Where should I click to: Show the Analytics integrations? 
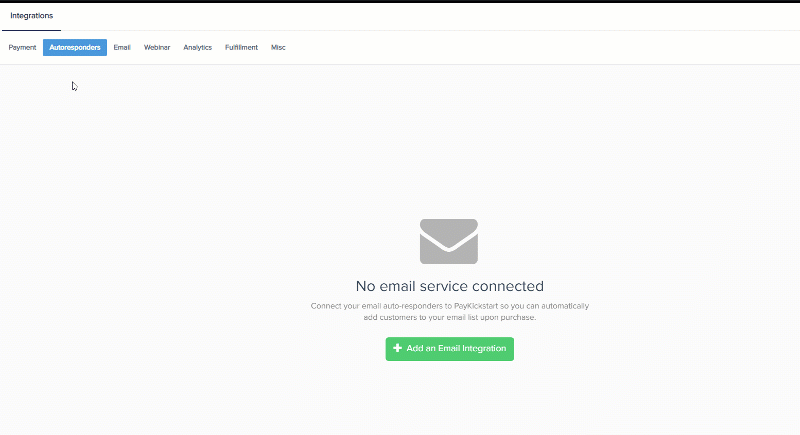click(197, 47)
